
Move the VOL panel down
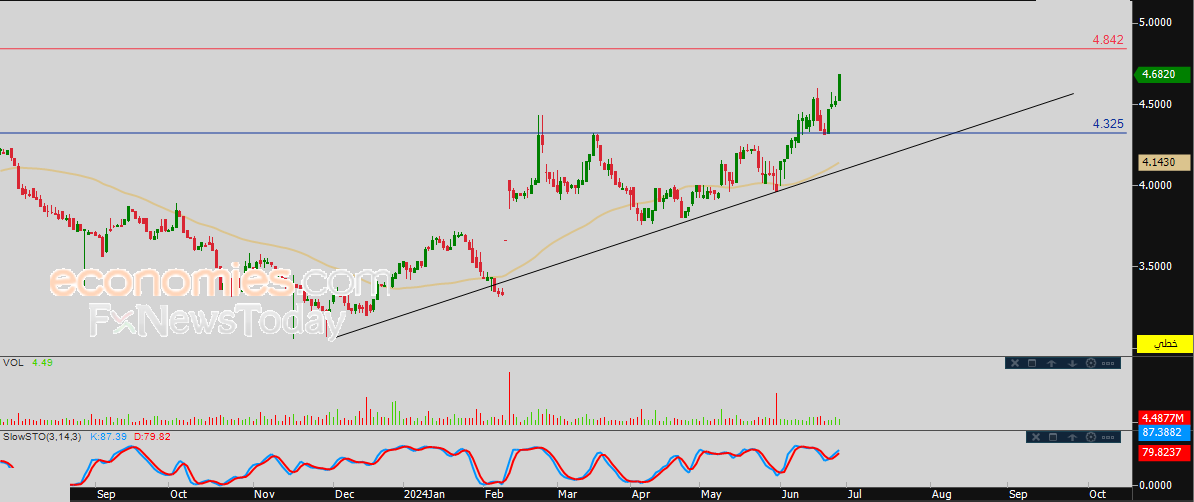(1071, 363)
